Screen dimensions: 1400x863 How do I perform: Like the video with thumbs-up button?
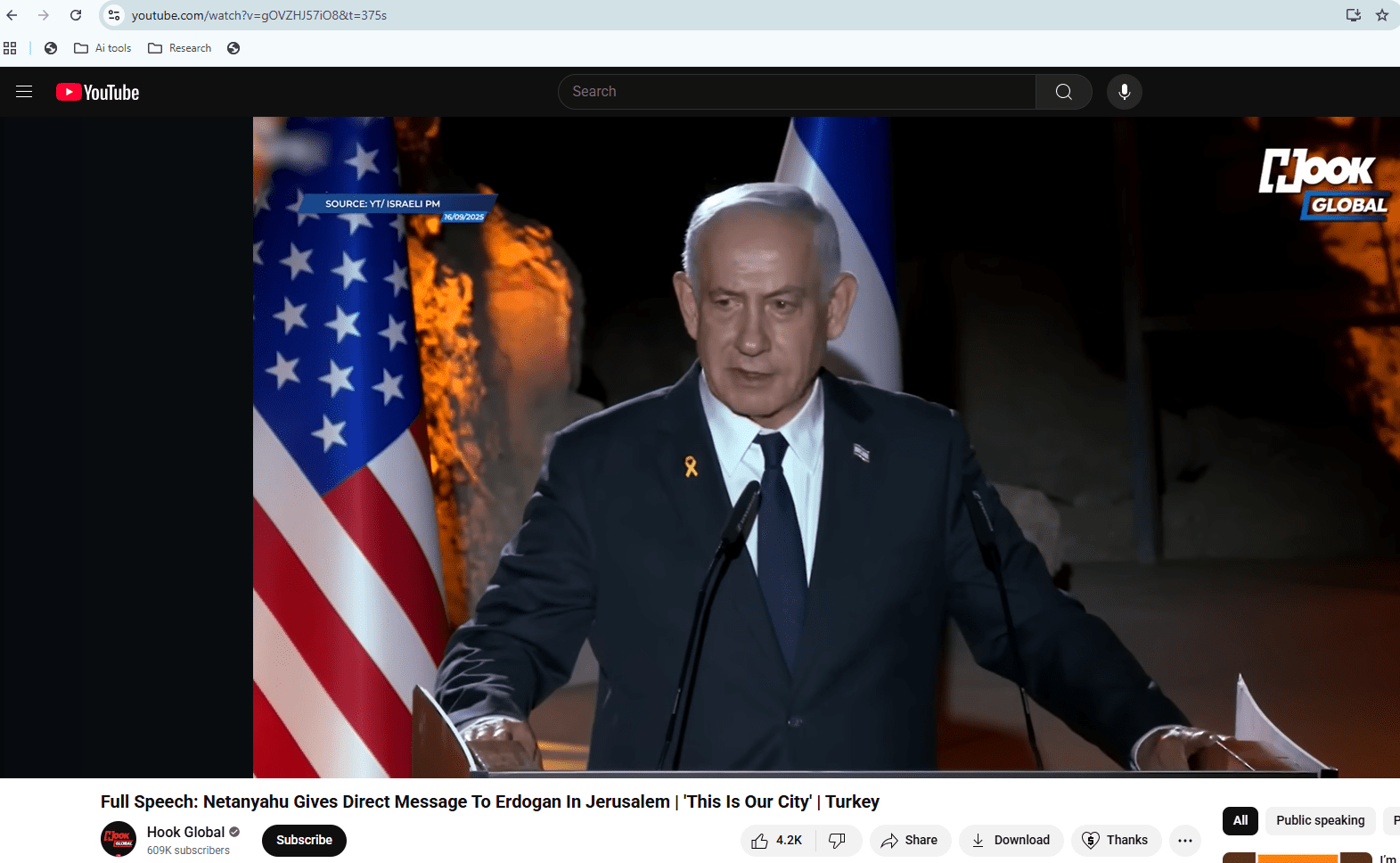(776, 840)
